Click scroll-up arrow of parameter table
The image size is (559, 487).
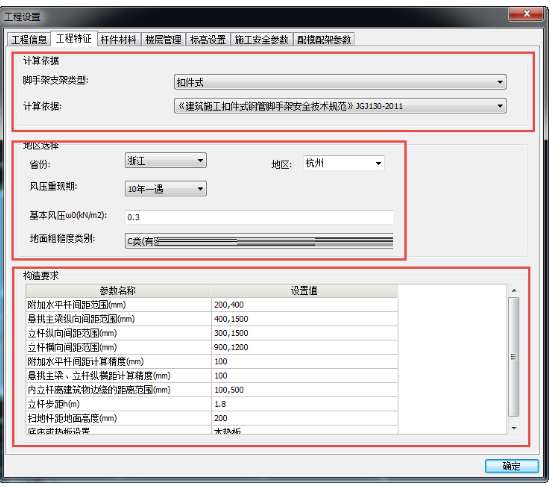pos(514,291)
